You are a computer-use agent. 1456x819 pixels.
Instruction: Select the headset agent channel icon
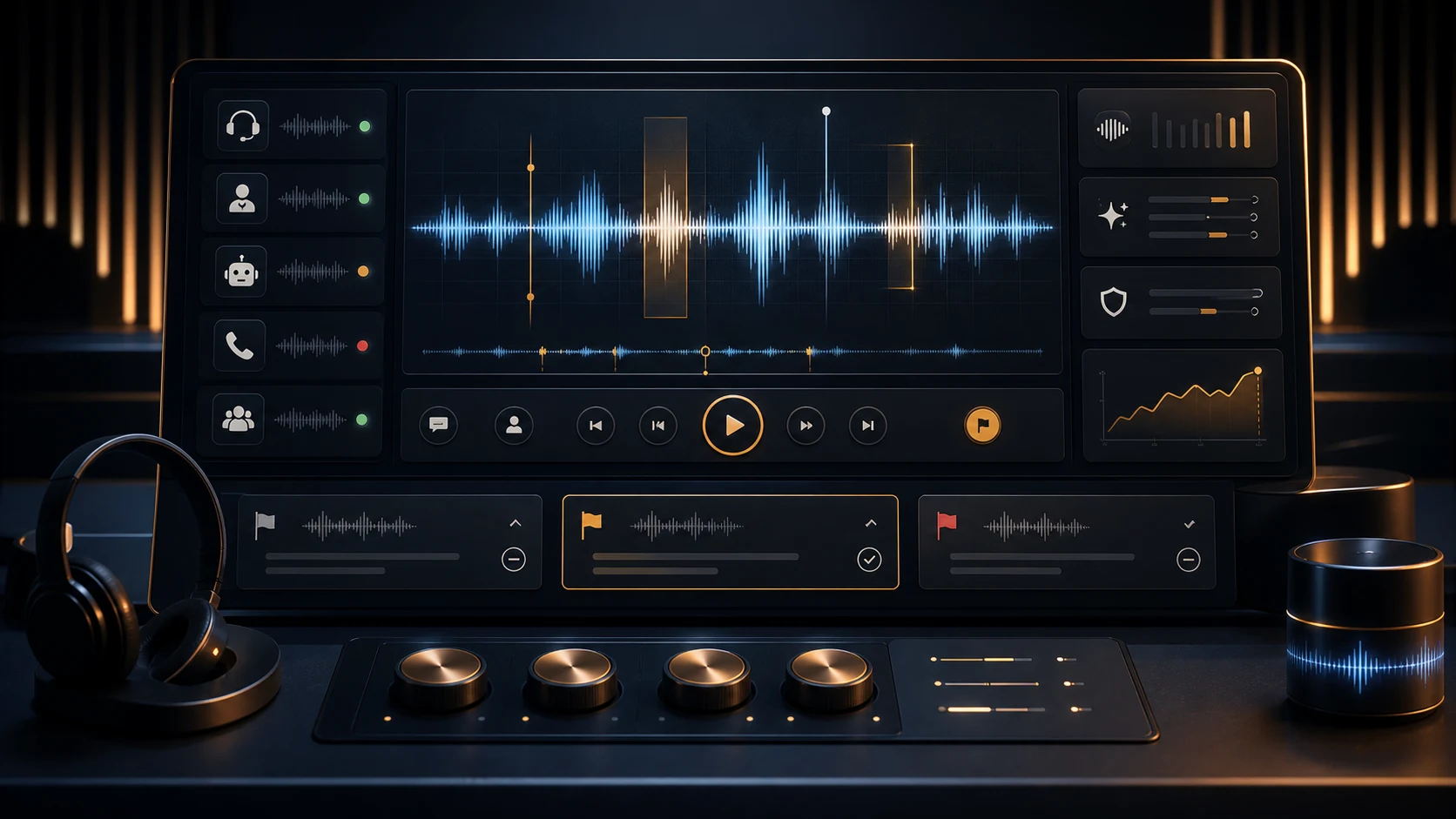click(x=242, y=125)
